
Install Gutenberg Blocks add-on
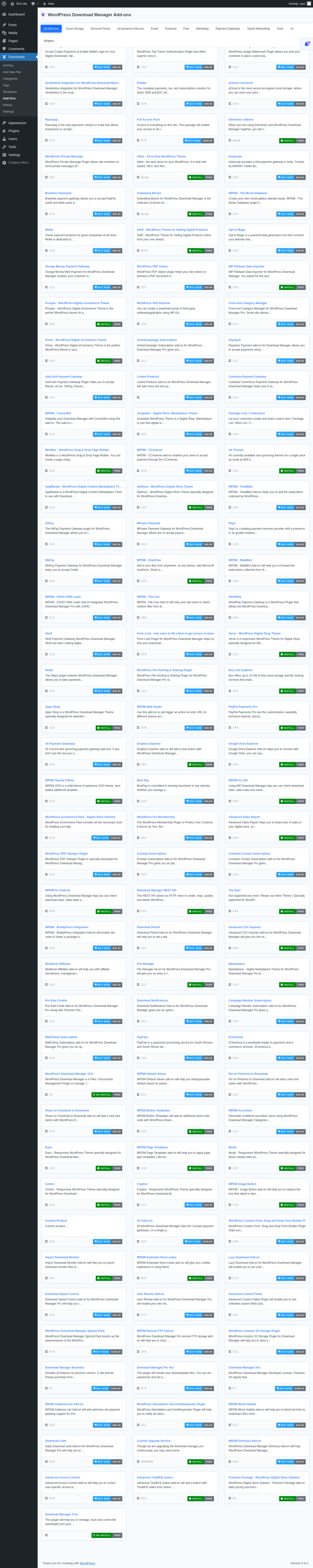click(200, 214)
